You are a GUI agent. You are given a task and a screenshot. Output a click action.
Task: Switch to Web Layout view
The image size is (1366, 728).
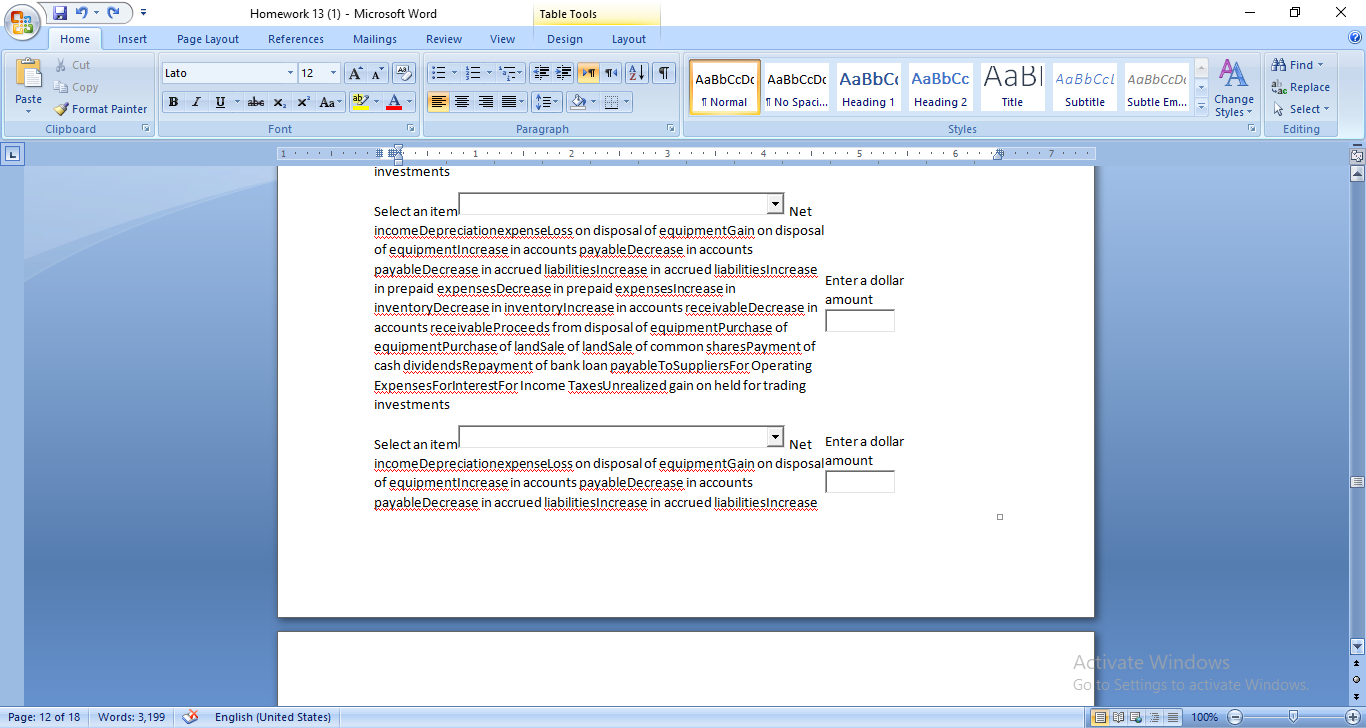pos(1136,717)
